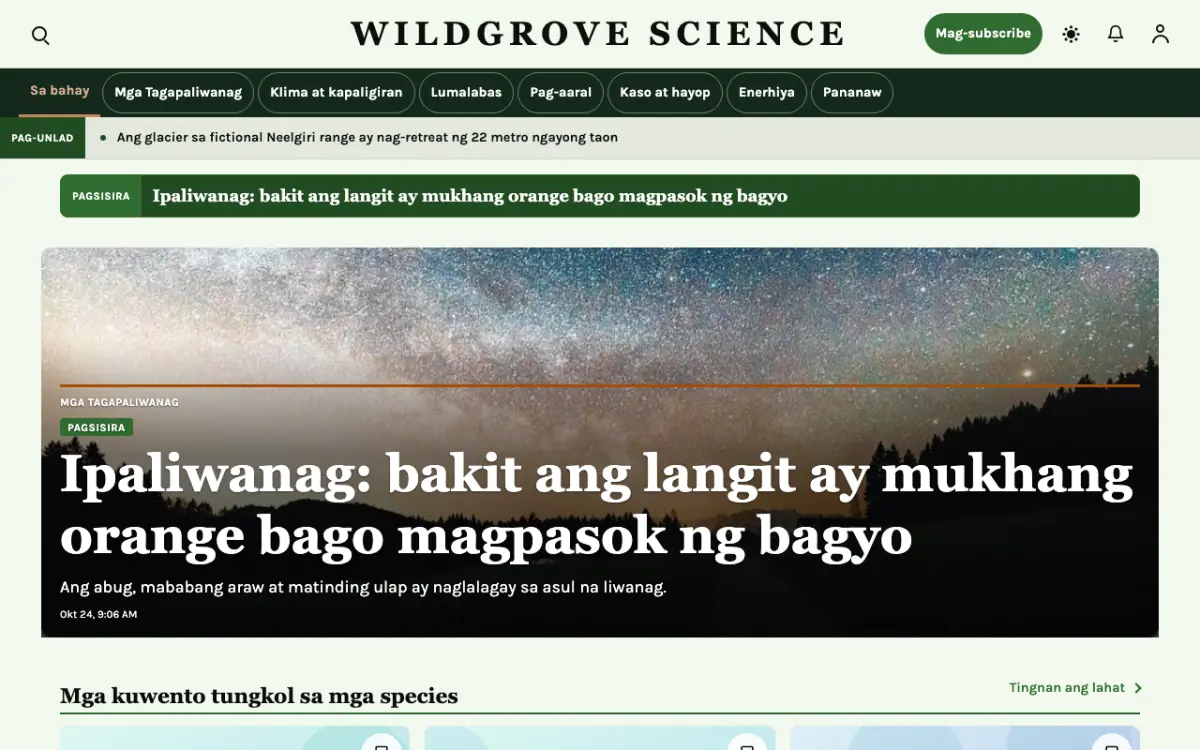Open the Pag-aaral section

tap(561, 92)
